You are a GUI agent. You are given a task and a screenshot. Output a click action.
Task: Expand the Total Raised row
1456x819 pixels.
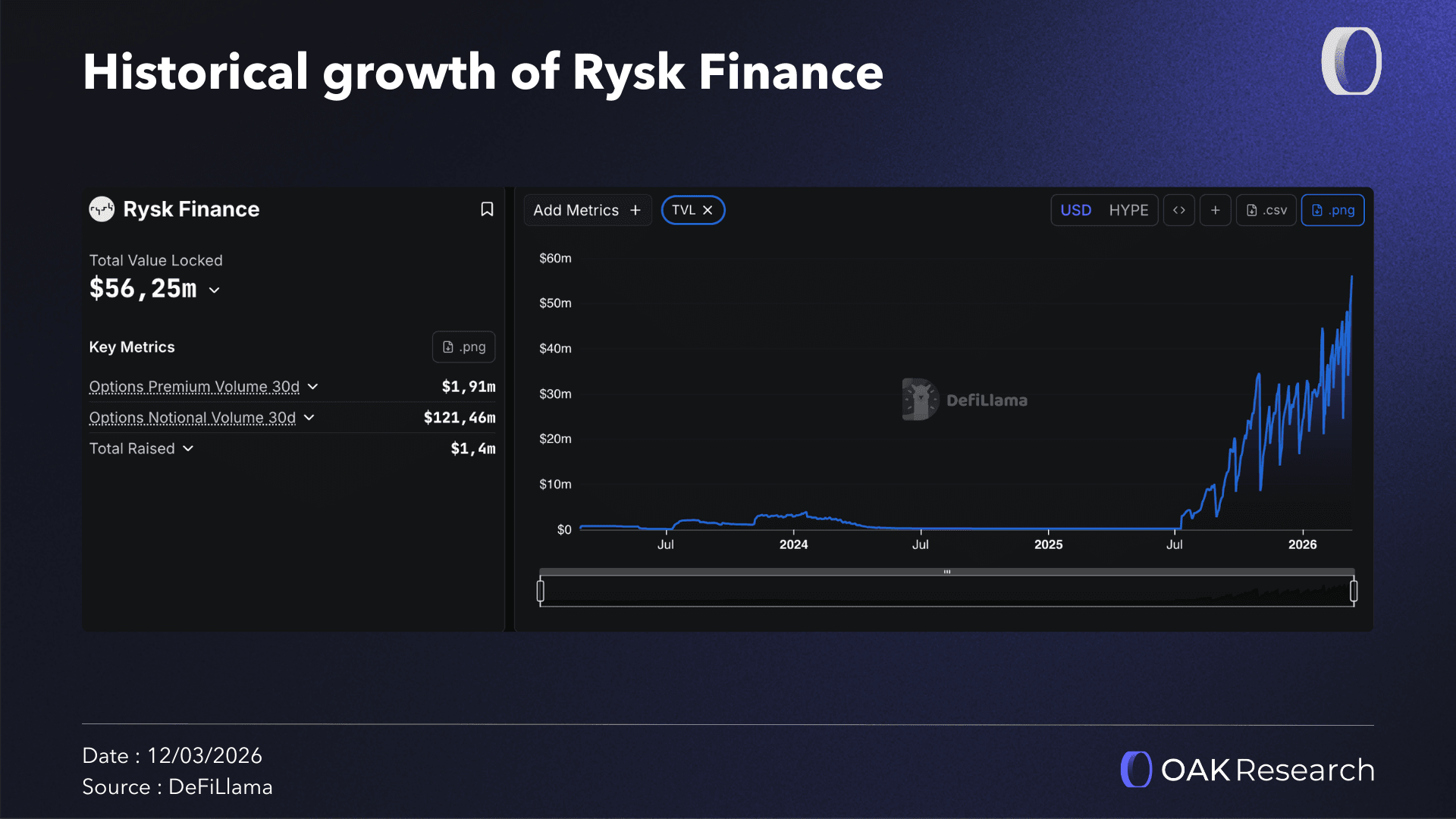coord(188,449)
